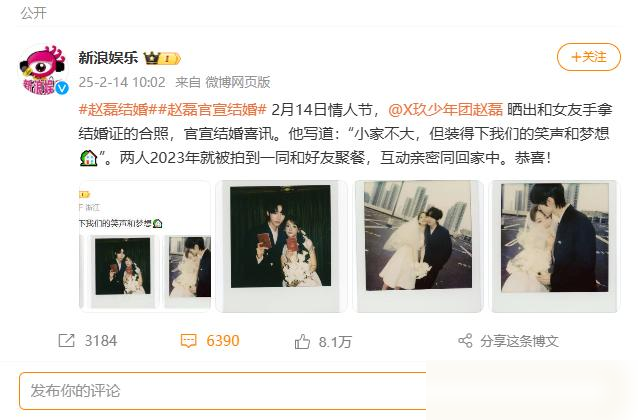Open fourth photo of couple embracing
Viewport: 638px width, 420px height.
coord(554,246)
